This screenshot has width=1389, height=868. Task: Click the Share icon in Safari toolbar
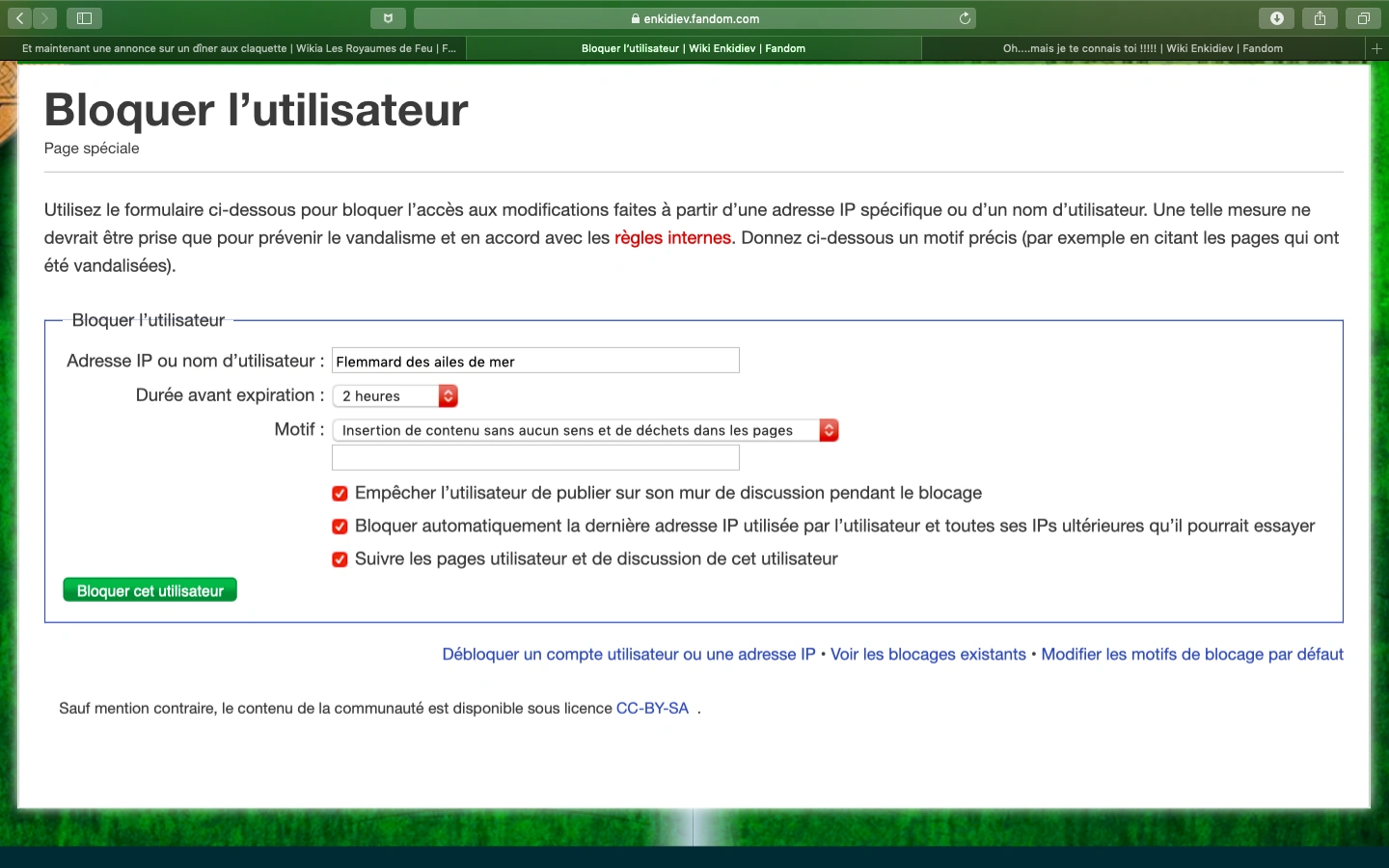coord(1320,18)
